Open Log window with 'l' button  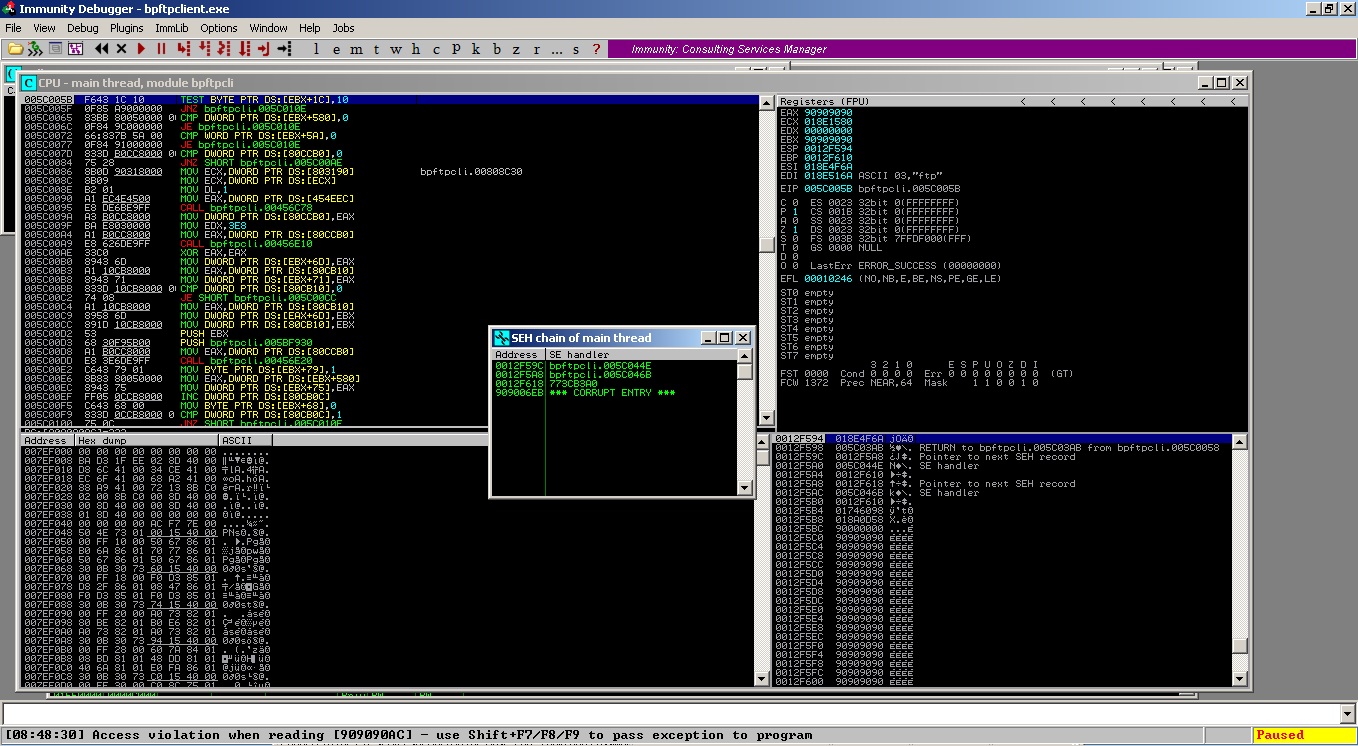(x=316, y=48)
